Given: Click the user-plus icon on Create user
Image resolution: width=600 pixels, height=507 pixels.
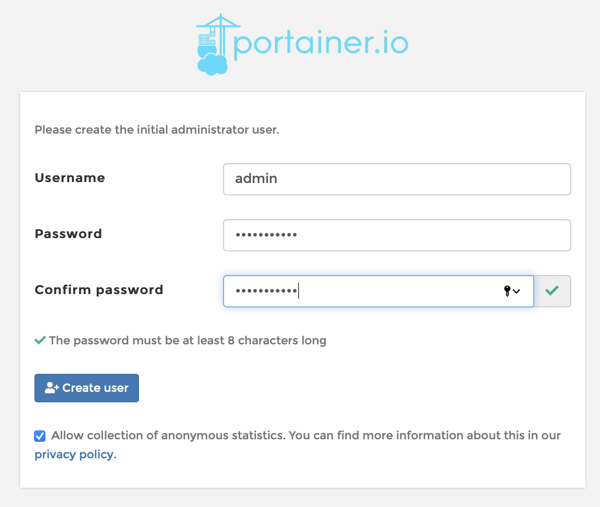Looking at the screenshot, I should 52,388.
